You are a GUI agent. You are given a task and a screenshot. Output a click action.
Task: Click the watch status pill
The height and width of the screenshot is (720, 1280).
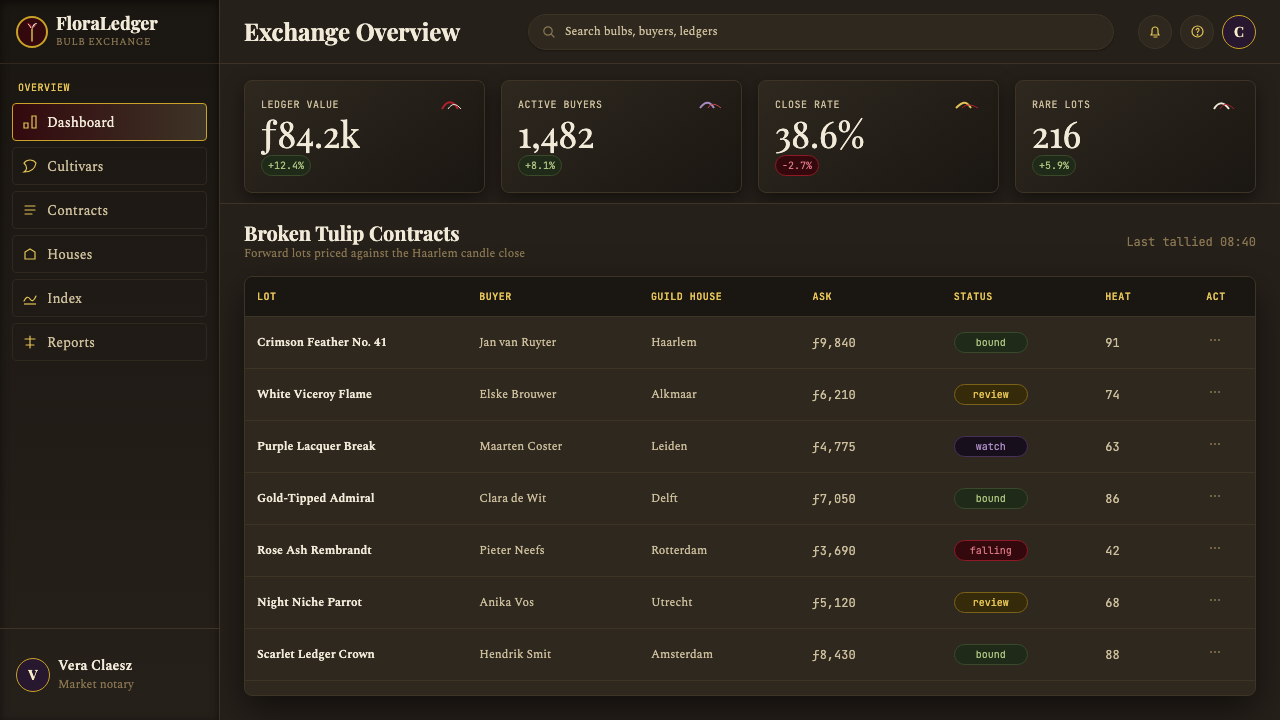[x=990, y=446]
